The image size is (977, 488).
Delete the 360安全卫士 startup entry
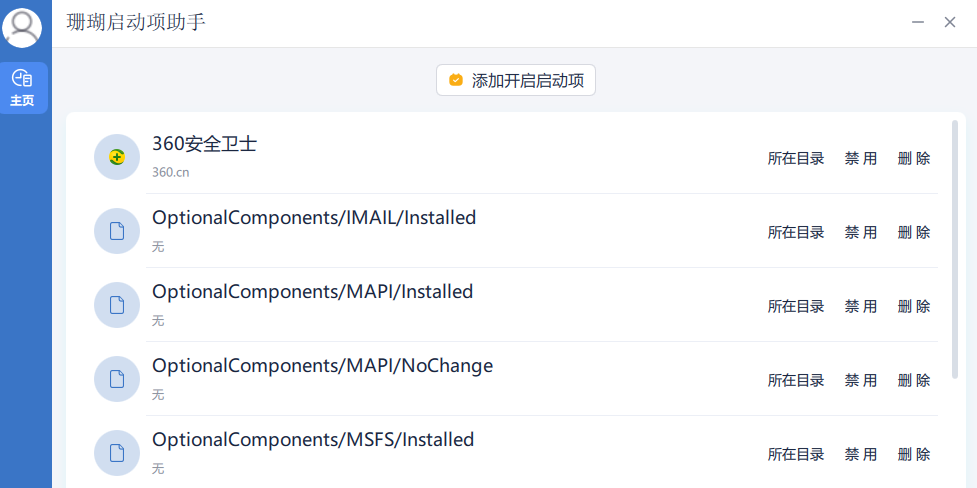tap(914, 158)
